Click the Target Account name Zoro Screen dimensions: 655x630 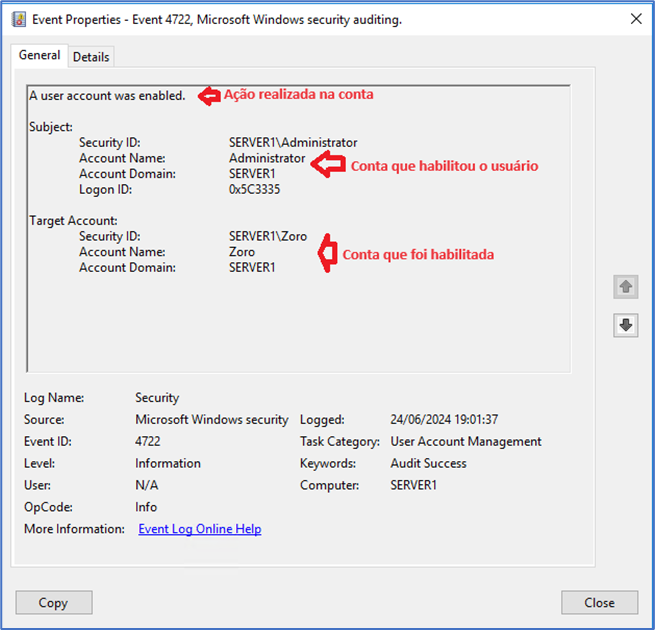[x=242, y=253]
